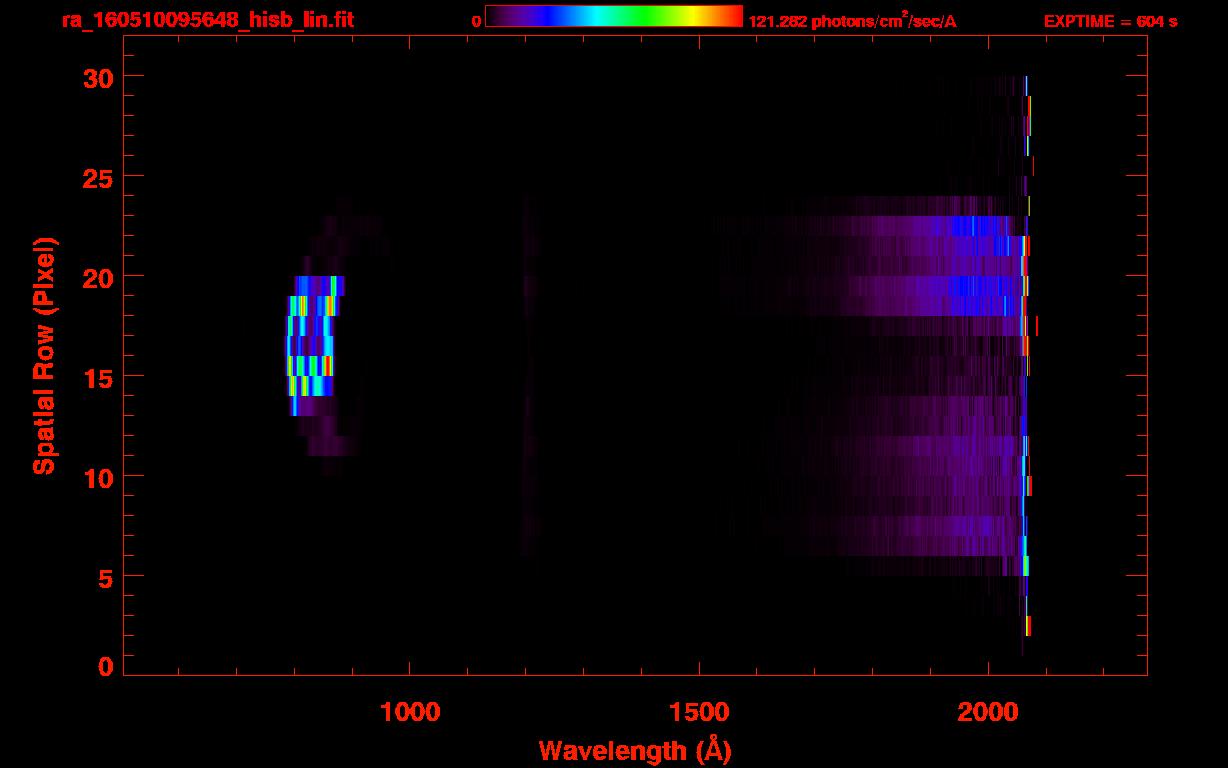Screen dimensions: 1228x768
Task: Click the rainbow color scale bar
Action: pos(614,17)
